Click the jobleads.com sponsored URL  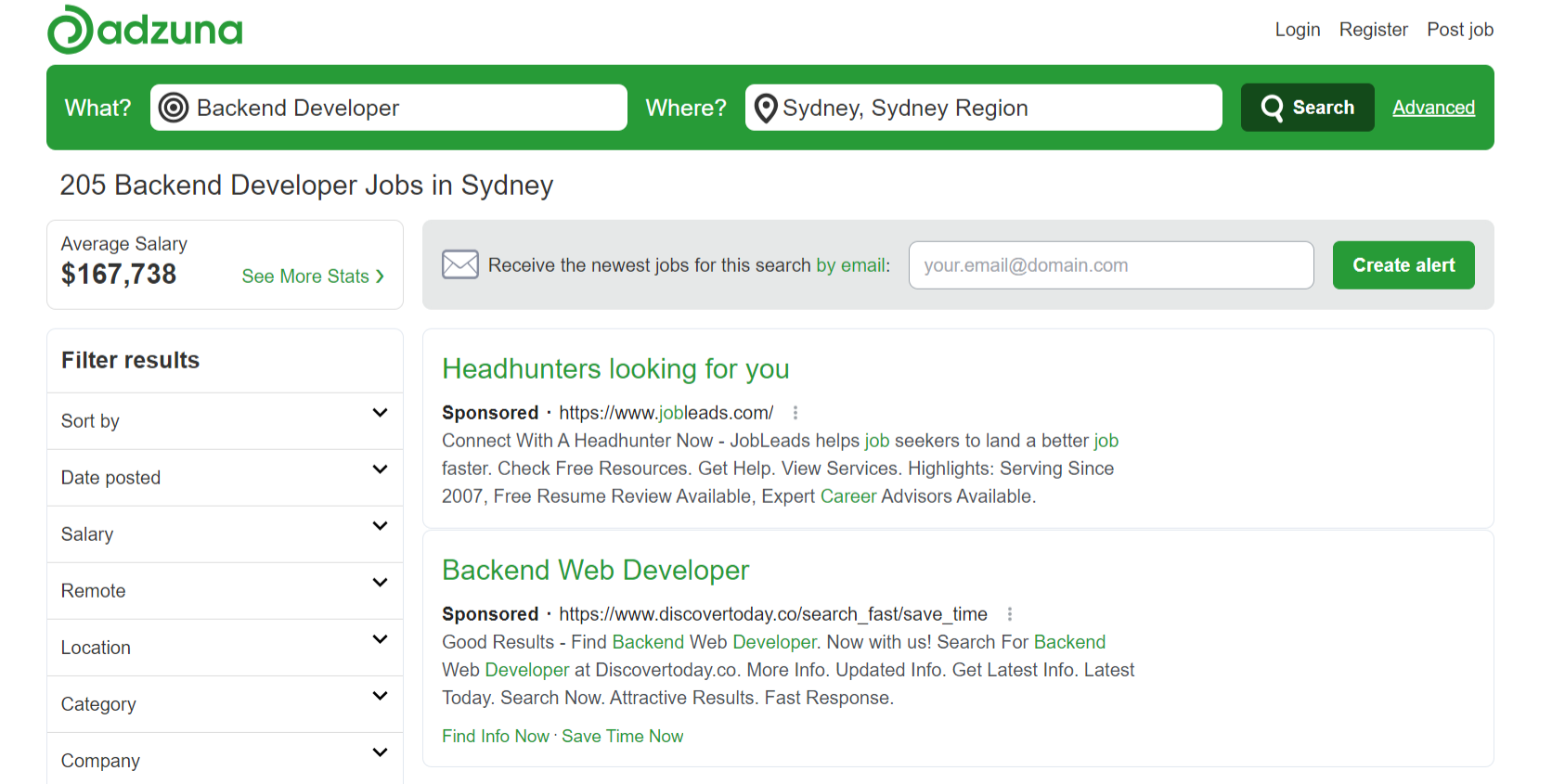666,413
